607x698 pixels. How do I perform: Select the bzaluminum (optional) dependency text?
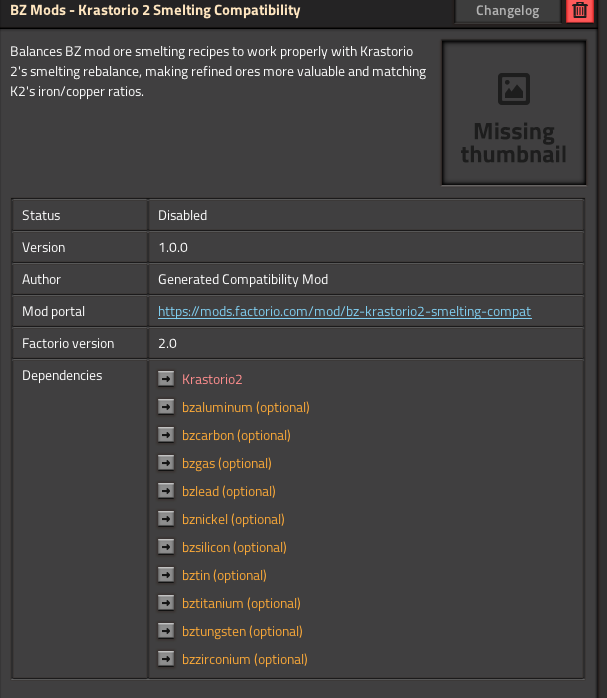tap(246, 407)
